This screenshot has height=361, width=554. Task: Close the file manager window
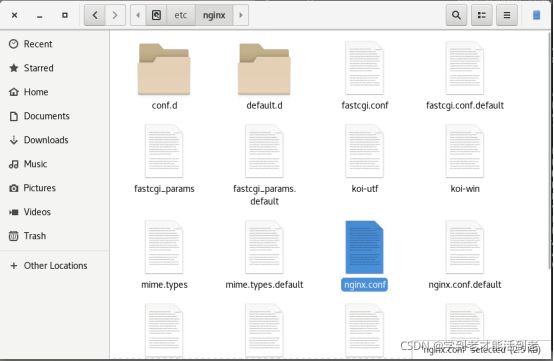coord(14,15)
